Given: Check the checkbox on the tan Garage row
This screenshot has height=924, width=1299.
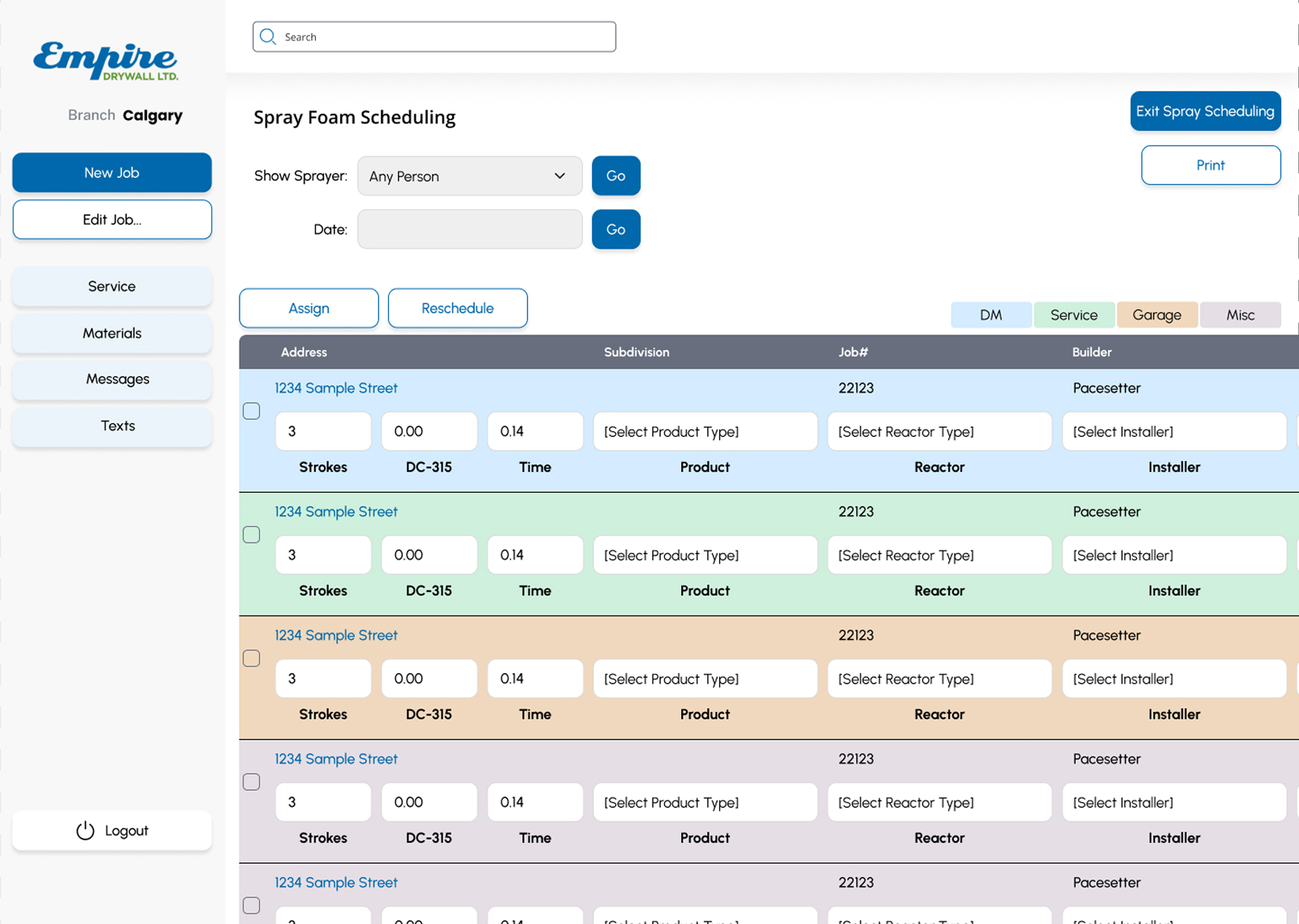Looking at the screenshot, I should point(252,658).
